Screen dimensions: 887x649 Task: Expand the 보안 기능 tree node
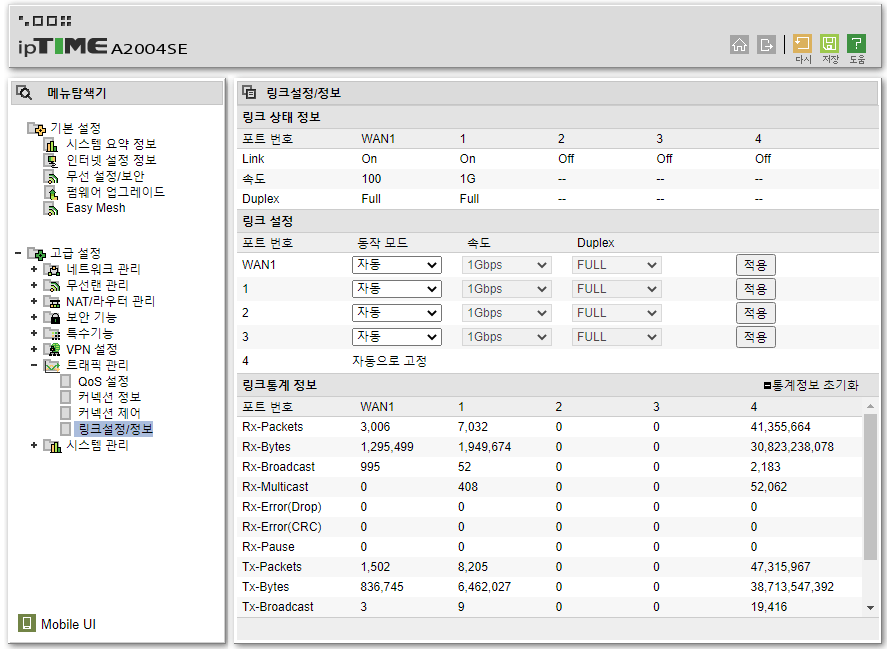(34, 317)
